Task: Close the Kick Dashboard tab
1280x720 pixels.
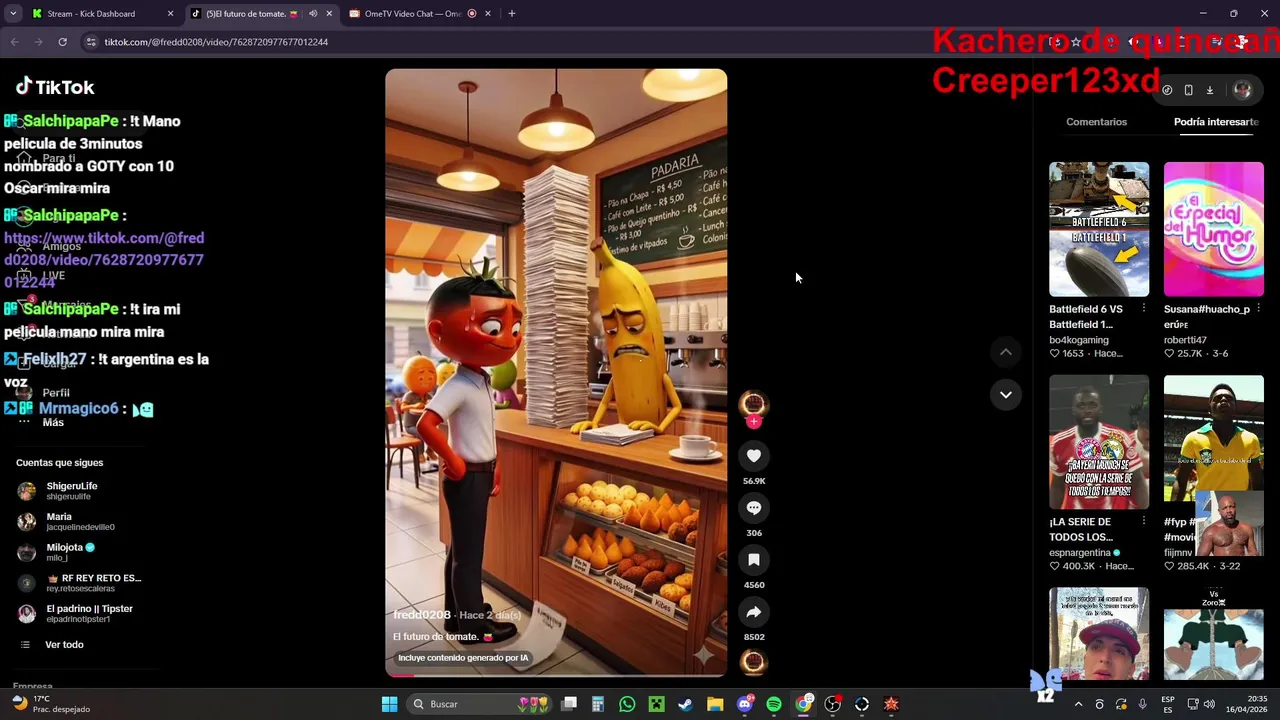Action: 170,14
